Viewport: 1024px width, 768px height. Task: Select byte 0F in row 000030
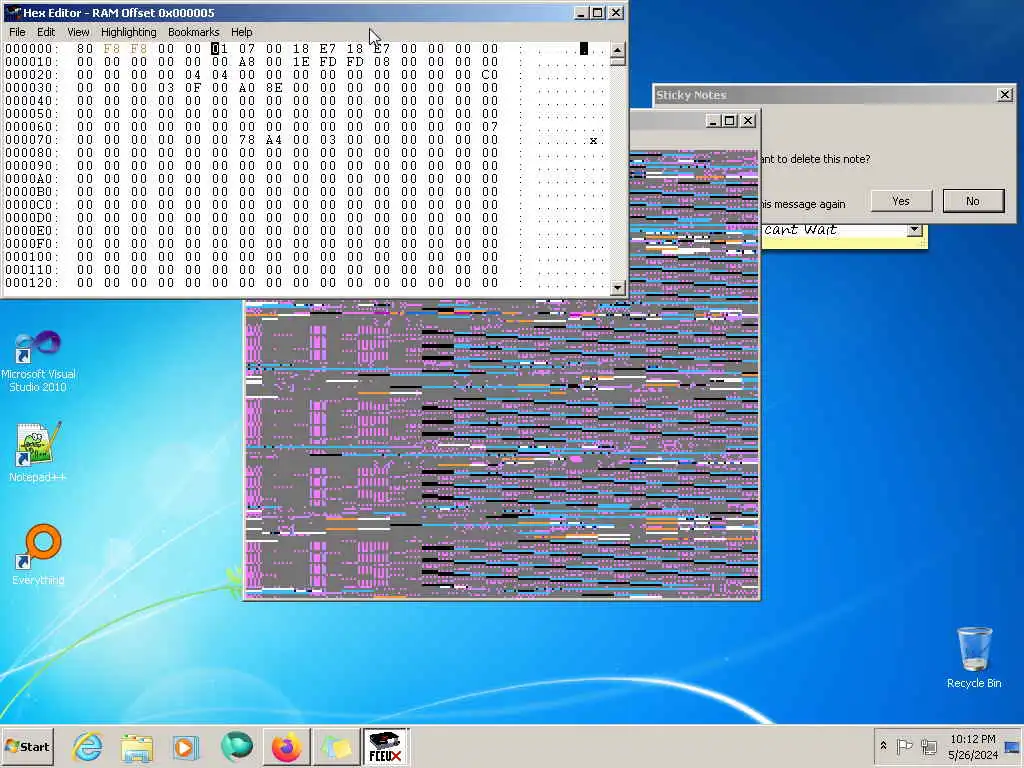[193, 88]
